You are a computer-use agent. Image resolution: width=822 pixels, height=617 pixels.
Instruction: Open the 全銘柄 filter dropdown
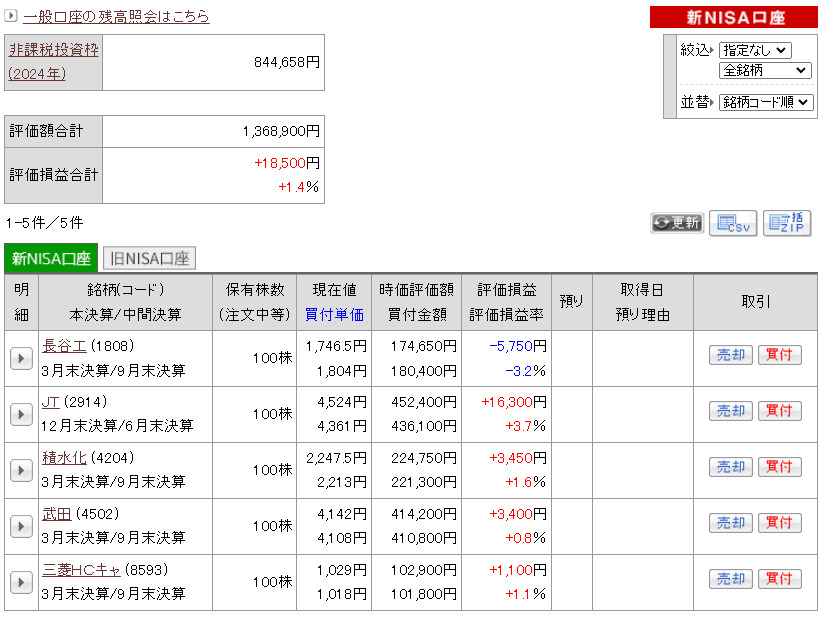click(x=765, y=71)
